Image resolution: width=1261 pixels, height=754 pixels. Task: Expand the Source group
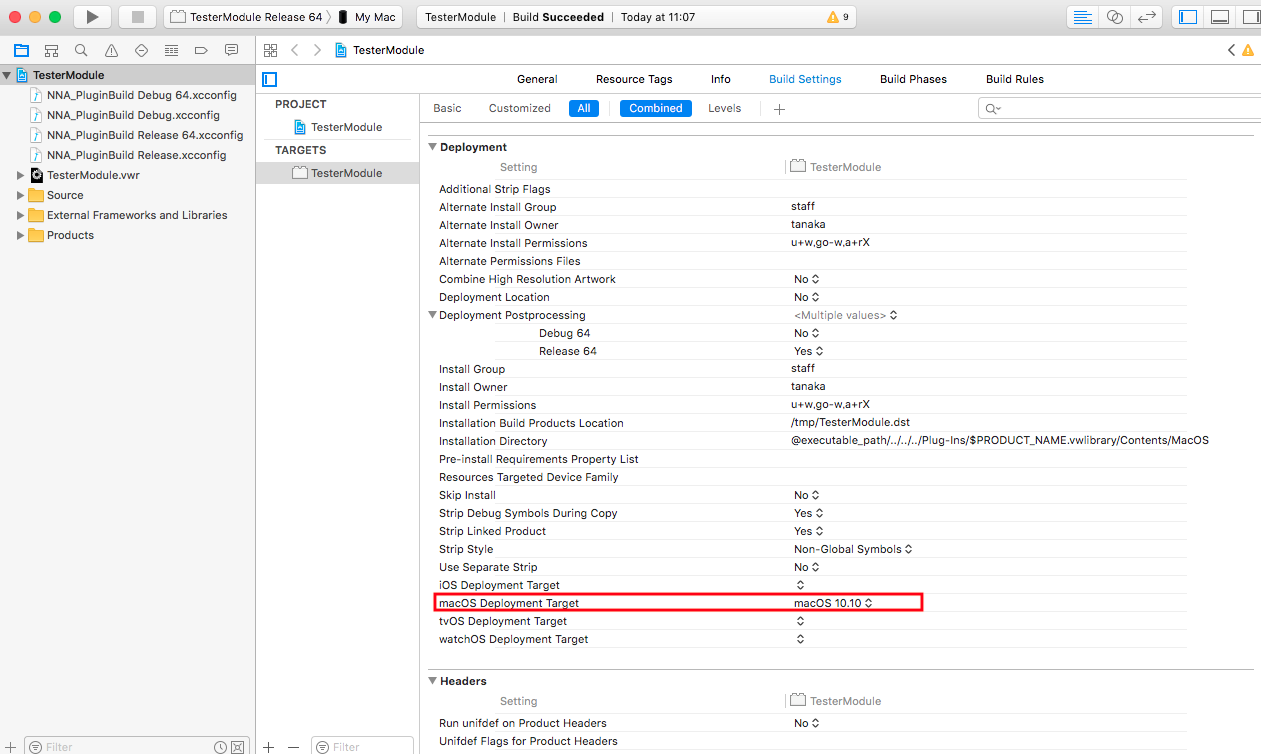click(x=20, y=195)
